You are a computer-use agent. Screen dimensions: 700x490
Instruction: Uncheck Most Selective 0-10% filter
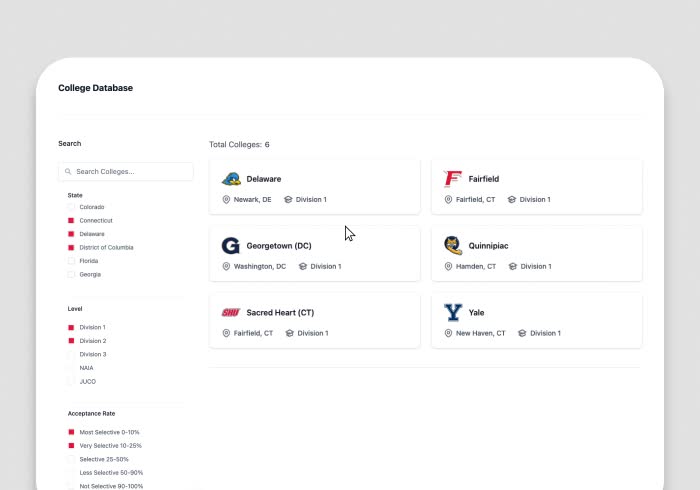tap(71, 432)
